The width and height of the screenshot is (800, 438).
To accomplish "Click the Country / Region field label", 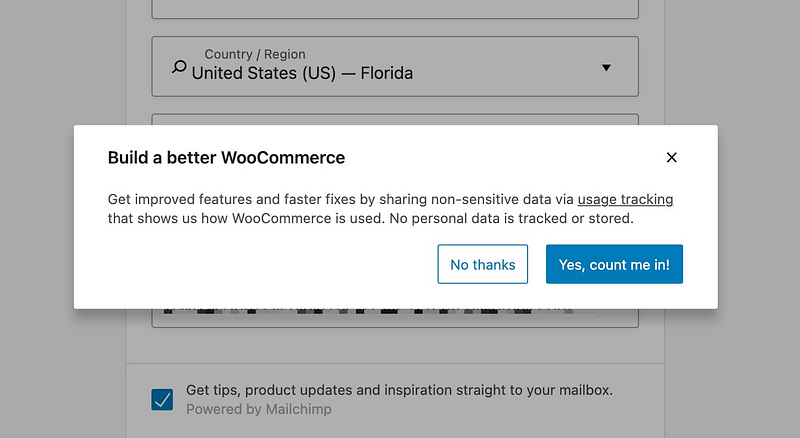I will click(x=255, y=54).
